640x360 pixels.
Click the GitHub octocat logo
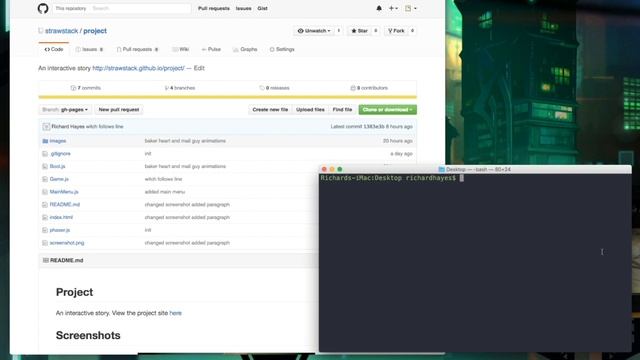43,8
